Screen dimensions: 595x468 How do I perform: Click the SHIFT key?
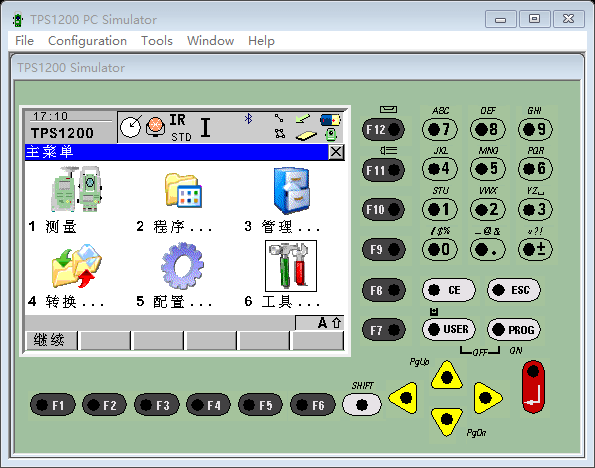coord(362,405)
